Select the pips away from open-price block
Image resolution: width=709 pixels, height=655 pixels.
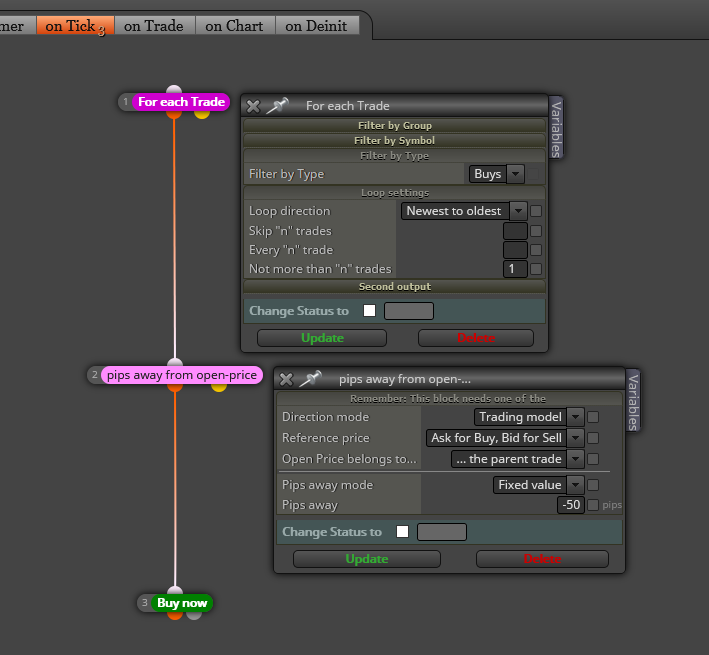pyautogui.click(x=182, y=375)
